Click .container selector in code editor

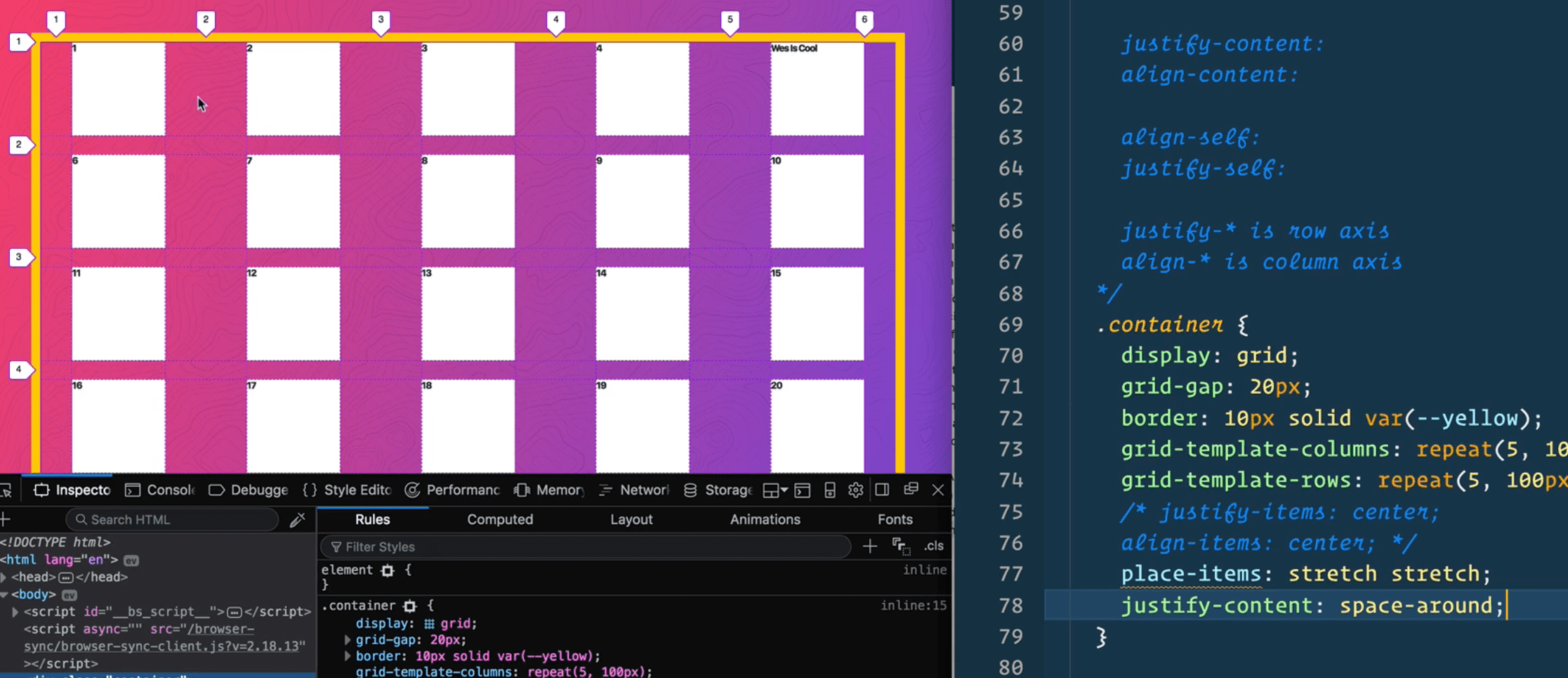[x=1159, y=325]
